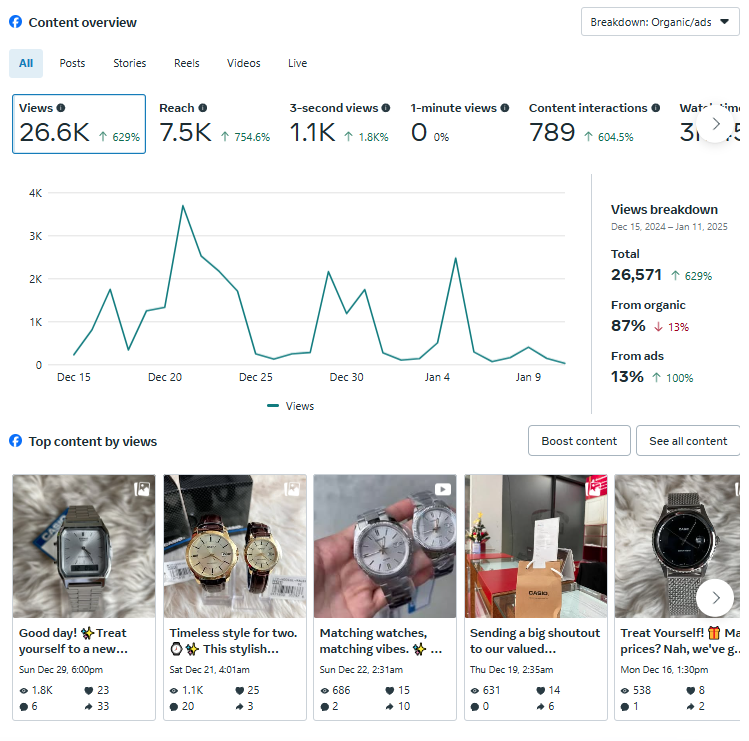Select the Views metric card

click(79, 124)
